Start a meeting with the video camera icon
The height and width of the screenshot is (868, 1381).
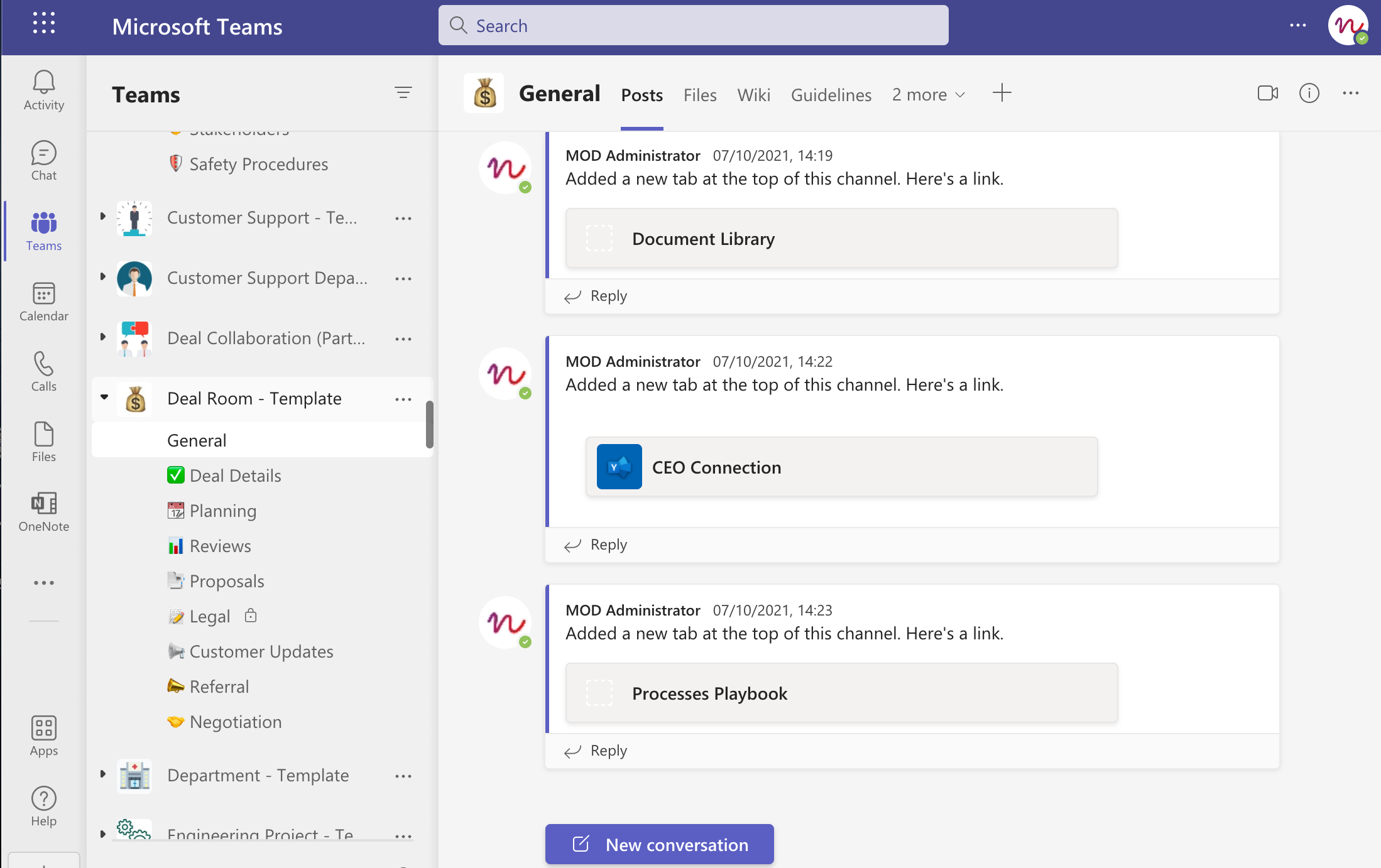1267,94
